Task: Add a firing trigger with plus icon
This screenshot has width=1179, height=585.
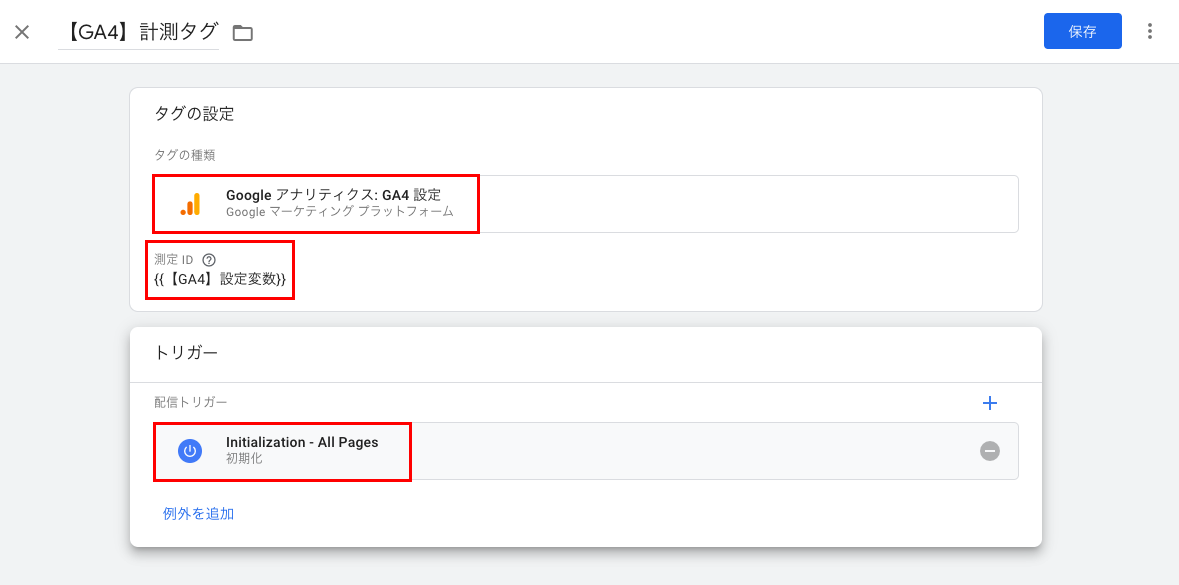Action: [x=990, y=403]
